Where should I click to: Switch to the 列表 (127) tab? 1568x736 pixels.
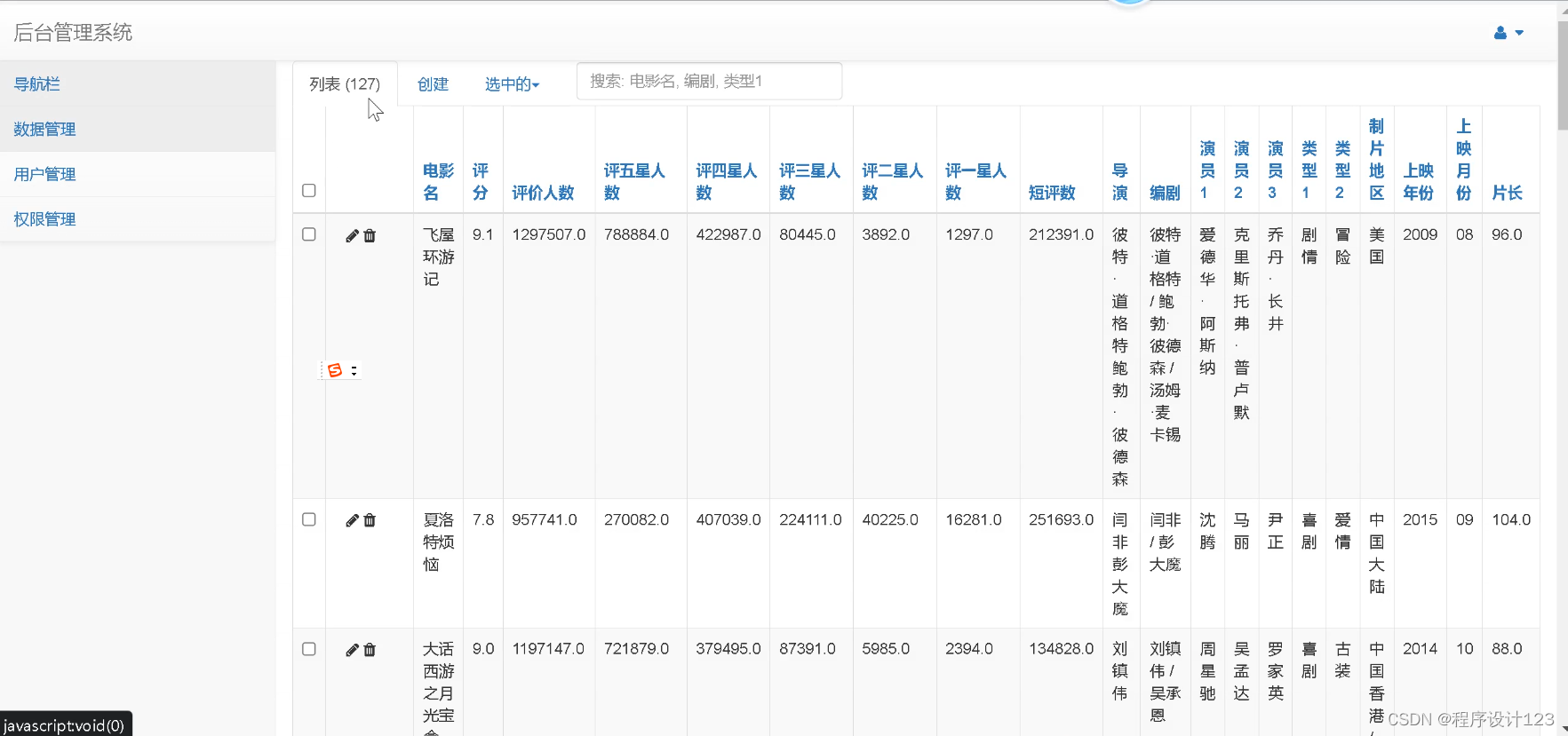pyautogui.click(x=345, y=84)
